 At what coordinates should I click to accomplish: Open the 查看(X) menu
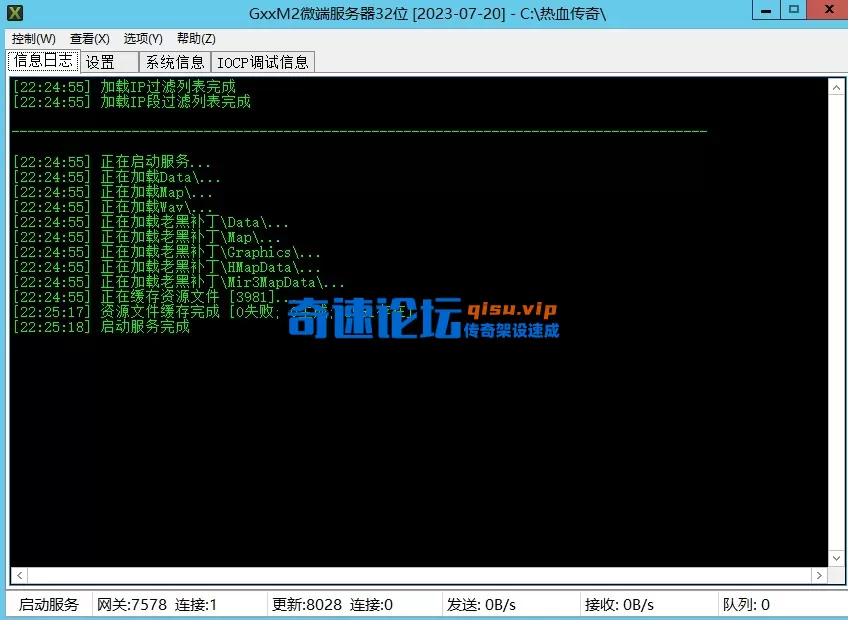click(89, 38)
